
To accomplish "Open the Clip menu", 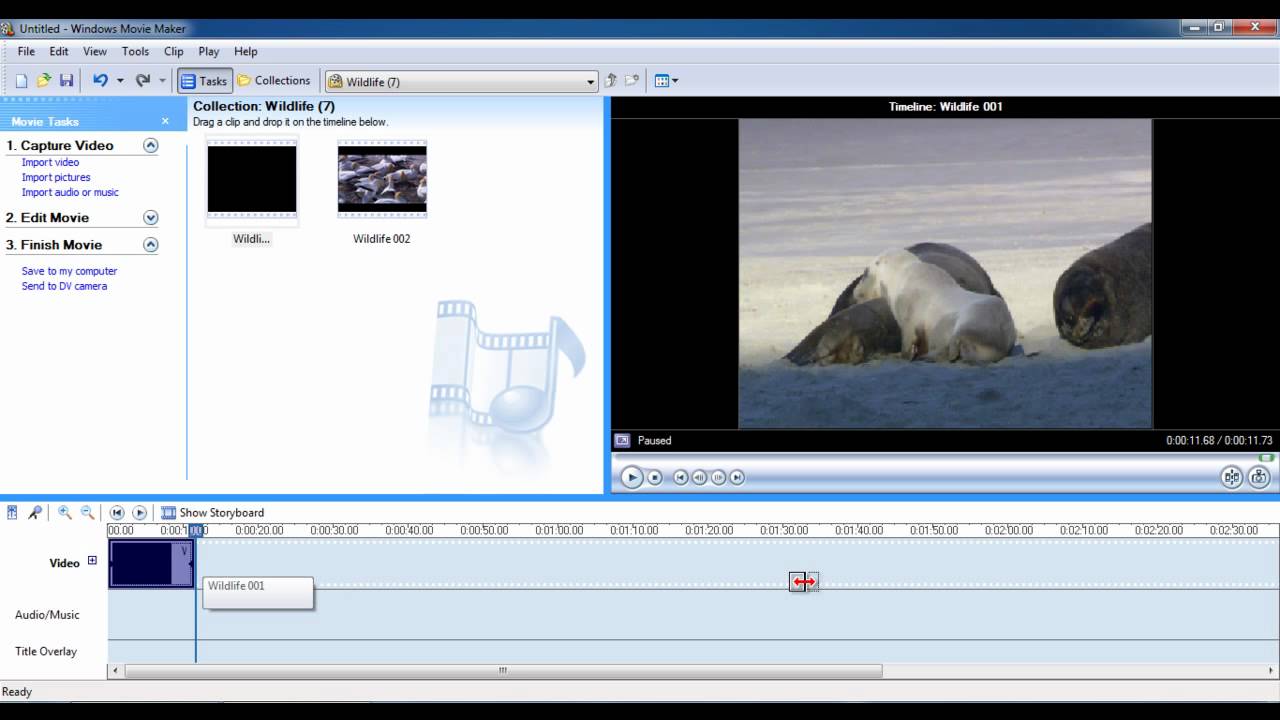I will tap(174, 52).
